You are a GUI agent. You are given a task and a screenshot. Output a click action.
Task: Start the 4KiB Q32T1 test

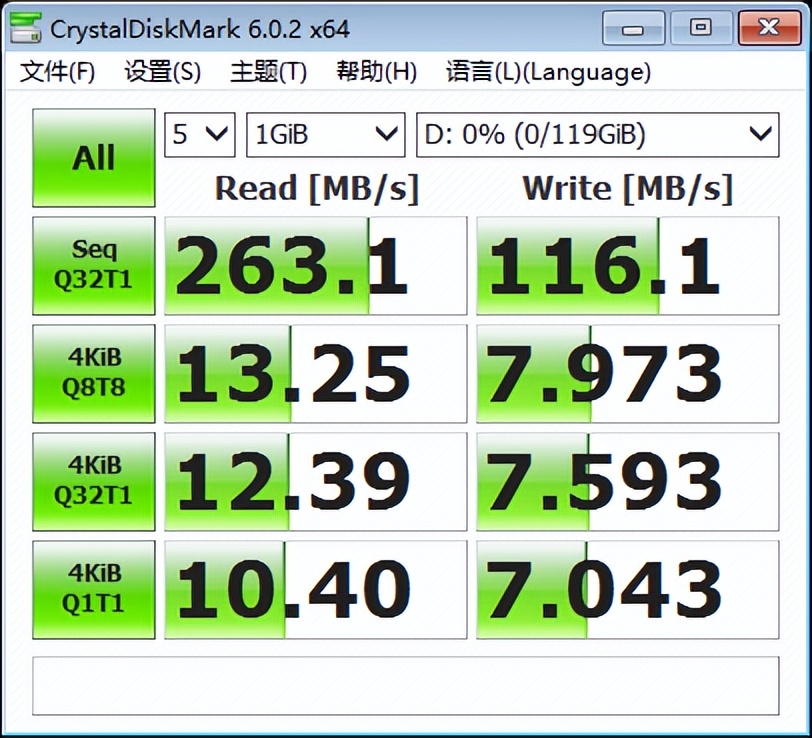[x=94, y=482]
